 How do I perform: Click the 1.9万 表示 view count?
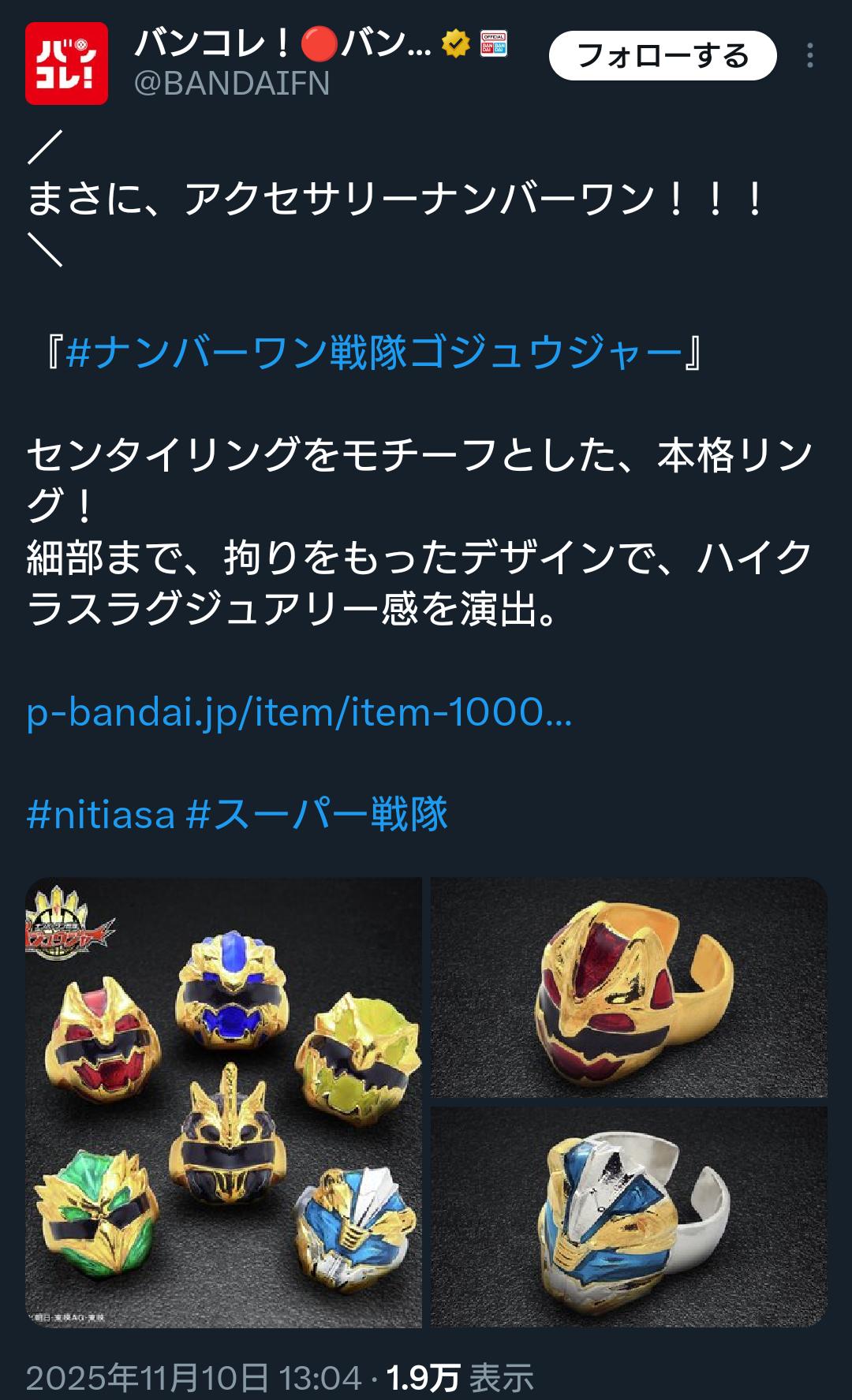pos(460,1378)
